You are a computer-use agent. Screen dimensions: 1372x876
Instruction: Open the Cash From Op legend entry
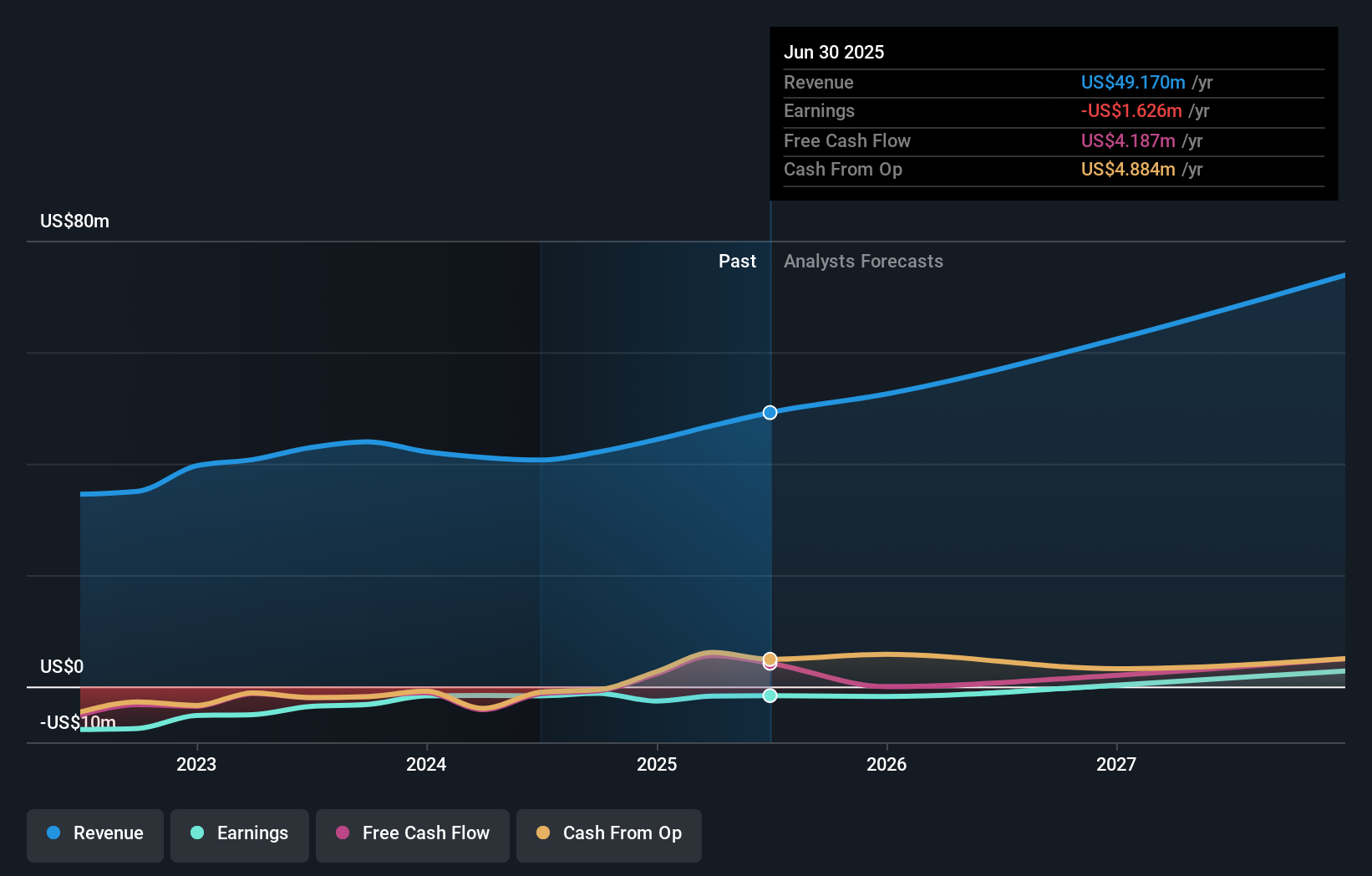(609, 833)
